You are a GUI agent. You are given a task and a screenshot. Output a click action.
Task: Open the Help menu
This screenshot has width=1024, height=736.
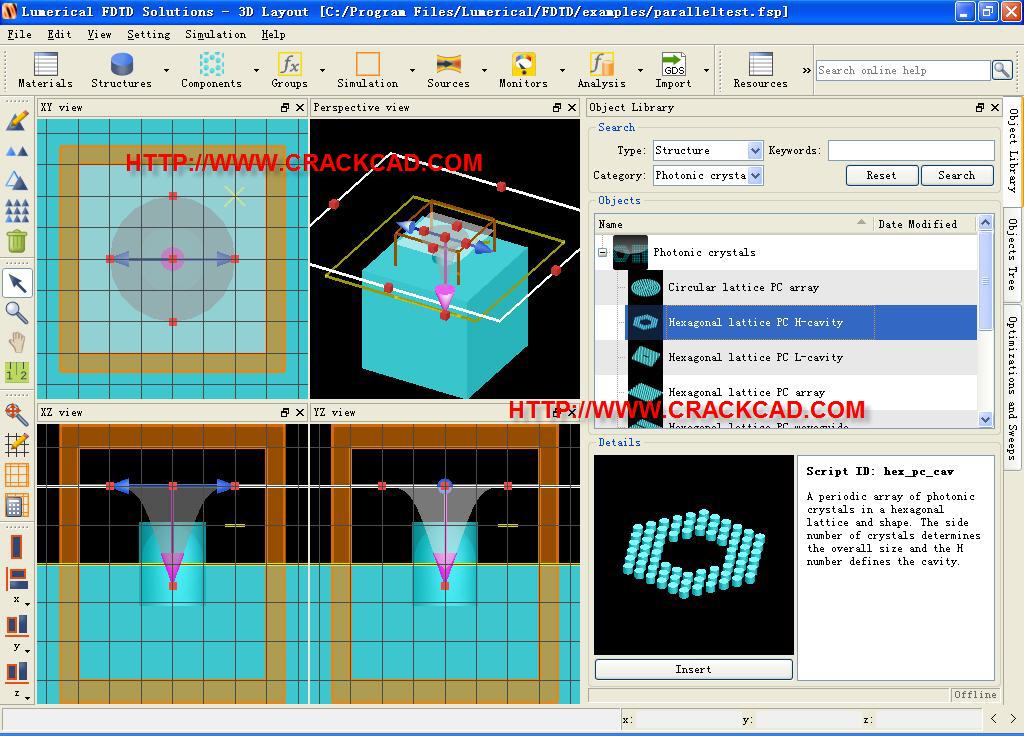click(x=273, y=34)
